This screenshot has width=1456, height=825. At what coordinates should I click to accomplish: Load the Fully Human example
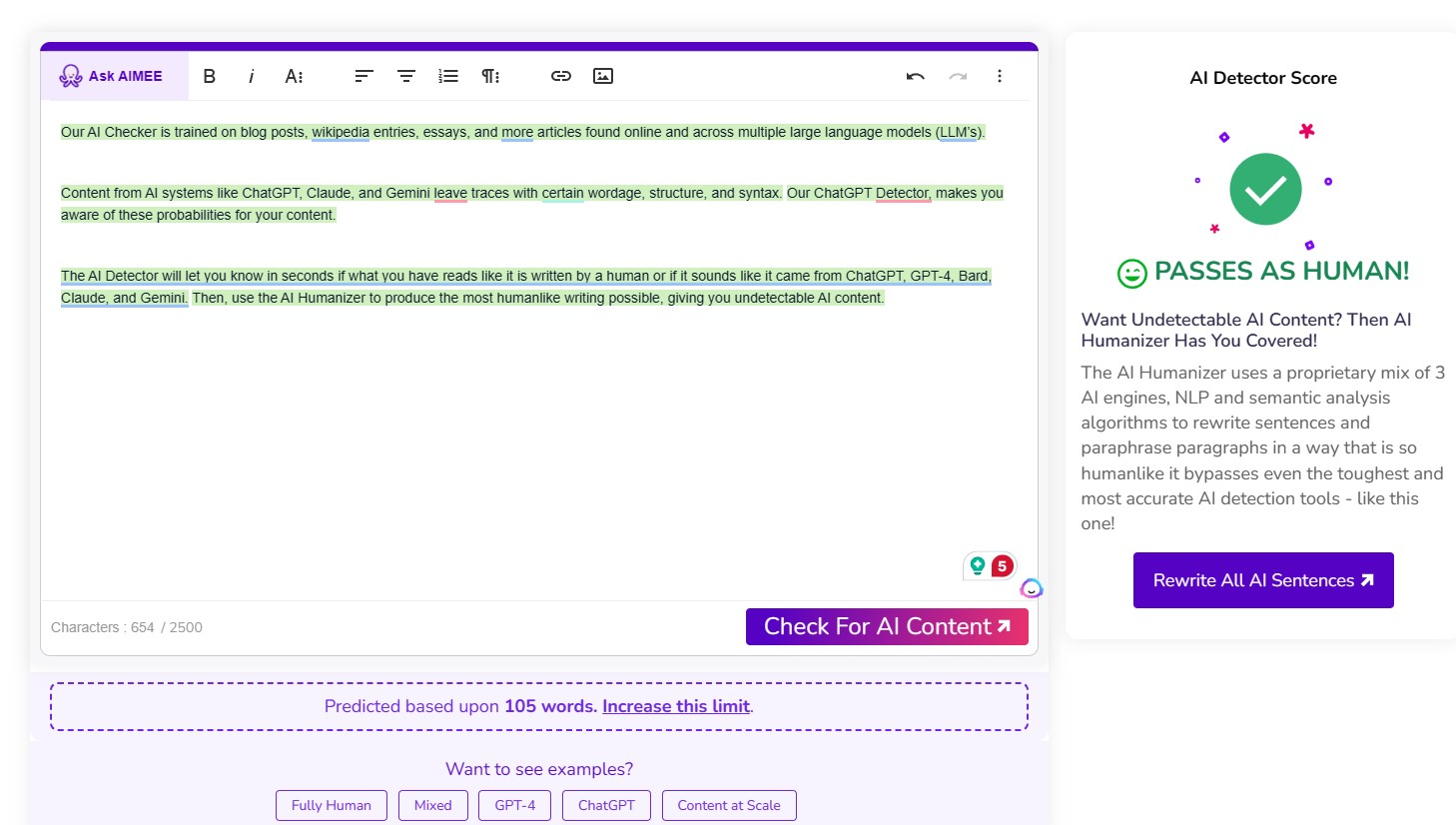click(331, 805)
